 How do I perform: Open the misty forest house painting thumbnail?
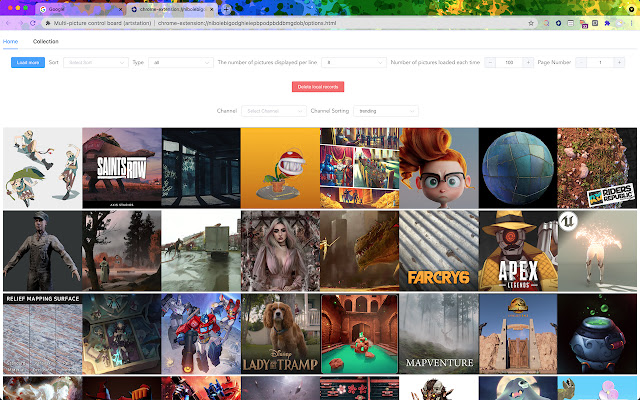click(x=122, y=251)
